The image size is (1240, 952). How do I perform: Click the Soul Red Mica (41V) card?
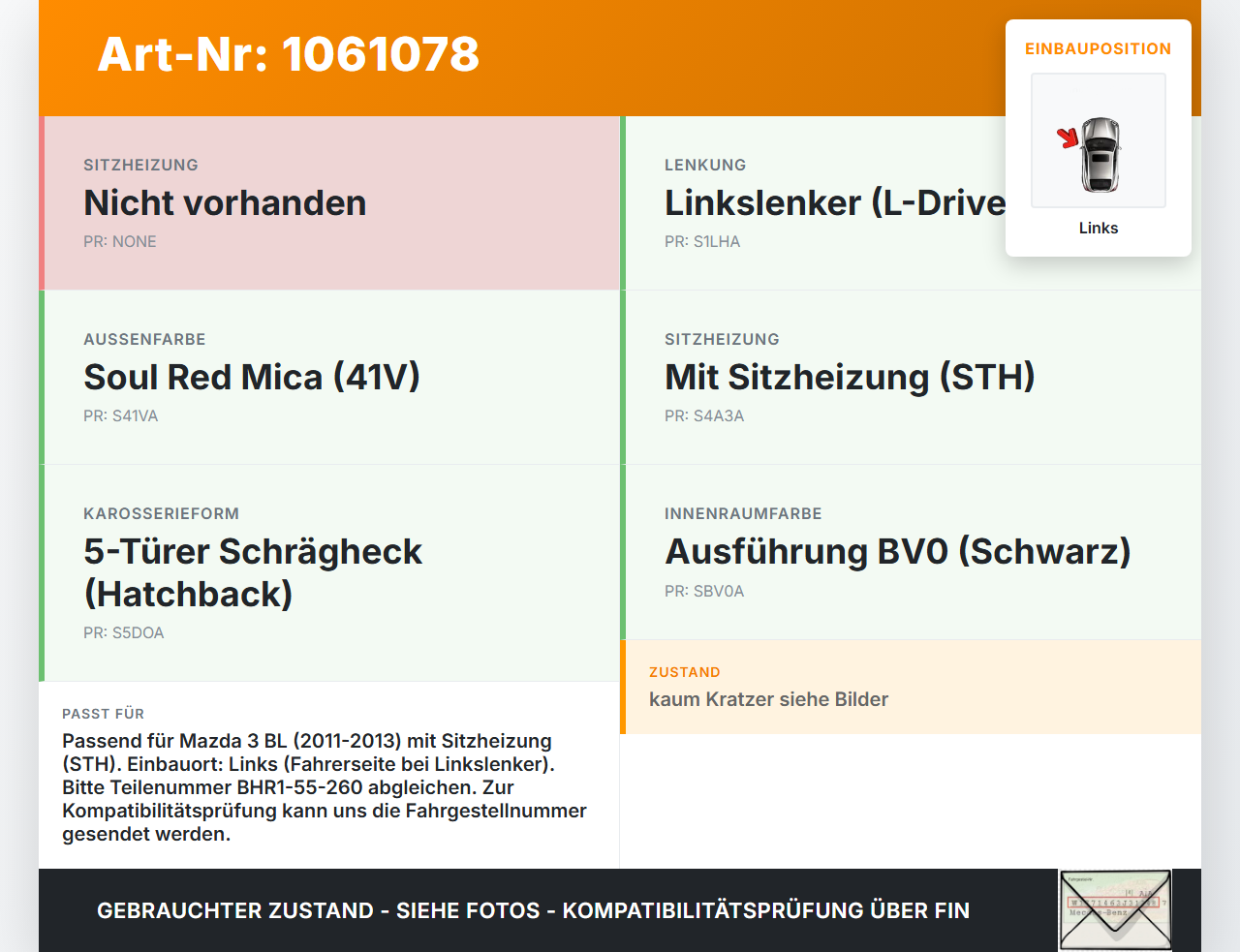click(x=329, y=378)
